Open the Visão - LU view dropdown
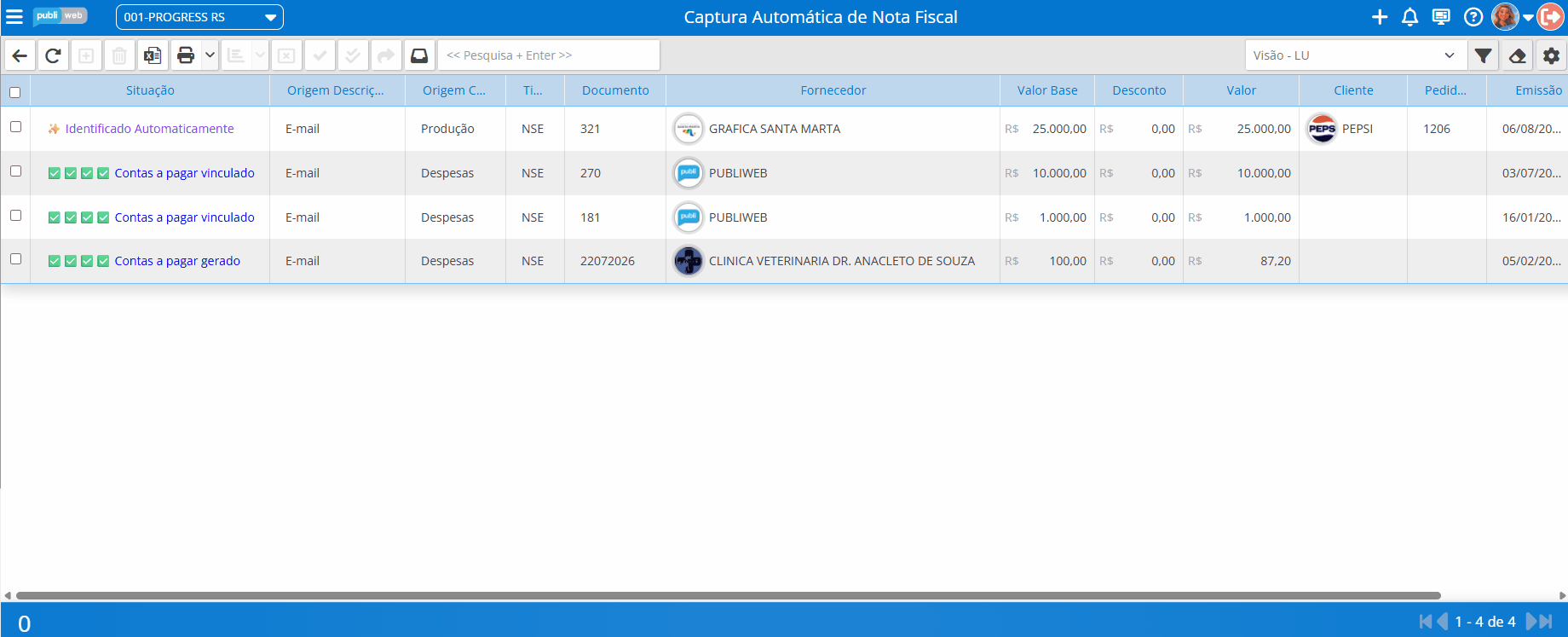 click(x=1355, y=55)
